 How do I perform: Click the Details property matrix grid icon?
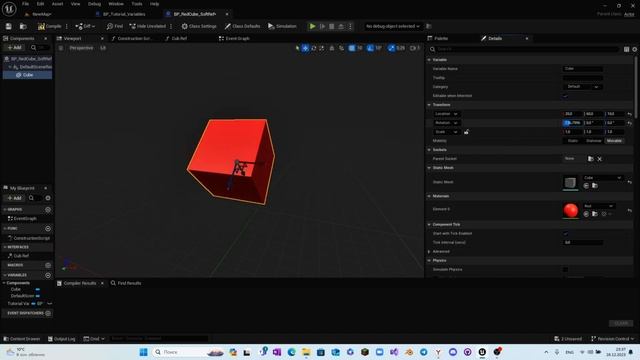pyautogui.click(x=626, y=49)
